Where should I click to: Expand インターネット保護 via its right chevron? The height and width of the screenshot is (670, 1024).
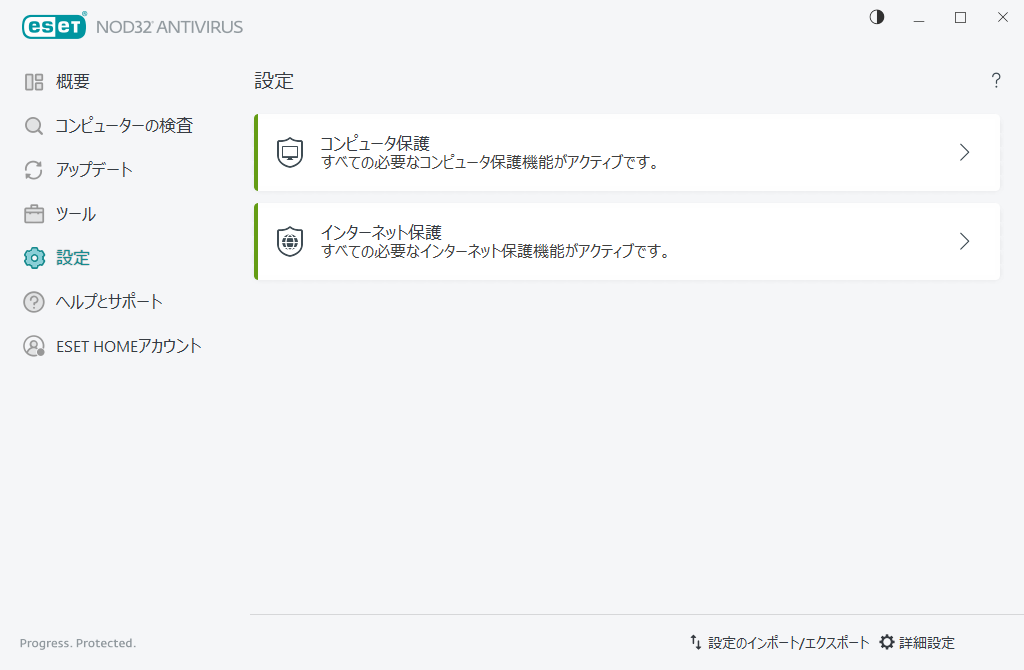[x=963, y=241]
